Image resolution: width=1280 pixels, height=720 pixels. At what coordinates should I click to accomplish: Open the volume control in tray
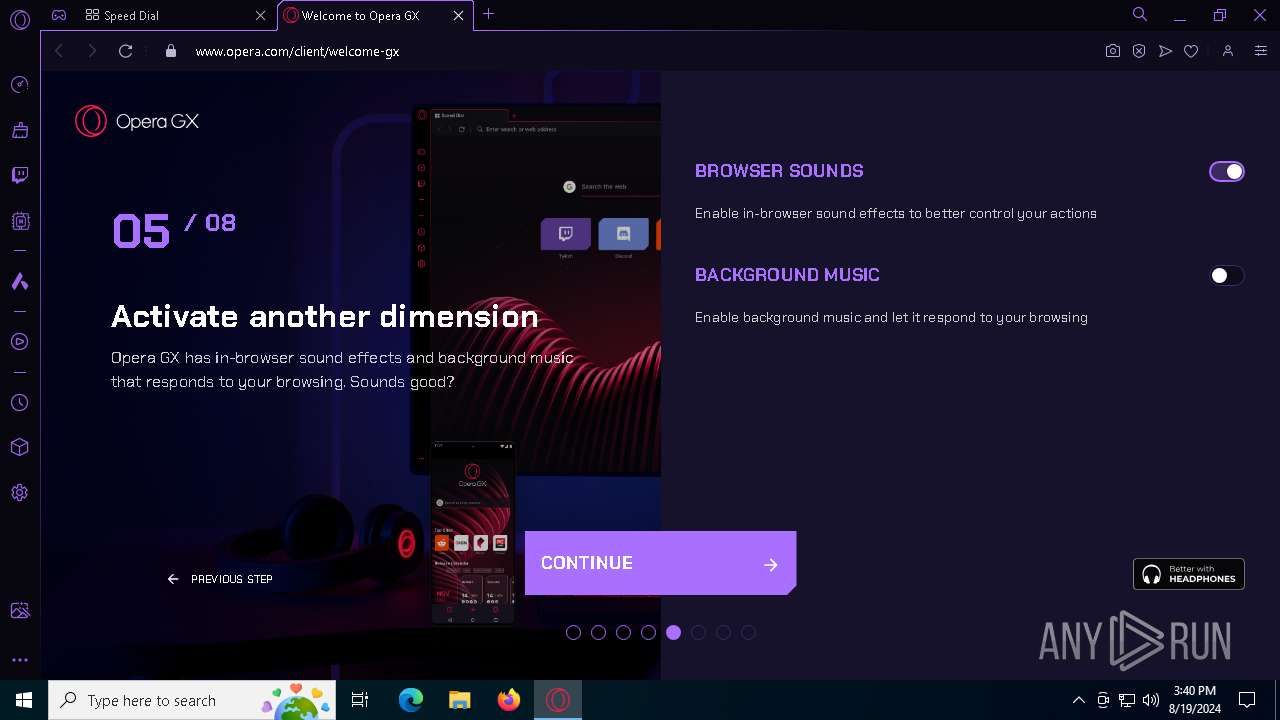coord(1151,700)
